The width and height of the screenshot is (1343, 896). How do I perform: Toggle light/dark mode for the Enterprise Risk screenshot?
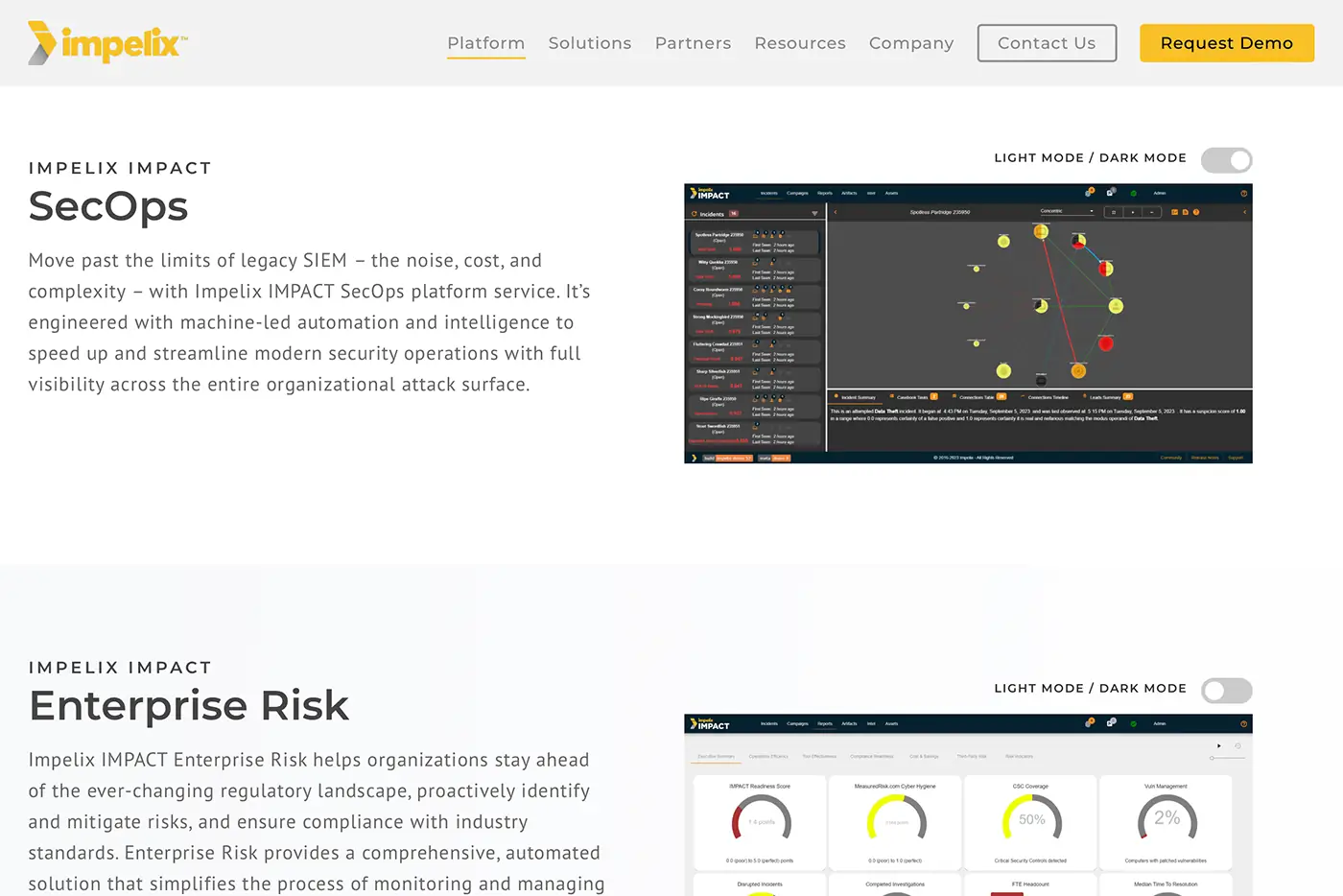coord(1227,691)
